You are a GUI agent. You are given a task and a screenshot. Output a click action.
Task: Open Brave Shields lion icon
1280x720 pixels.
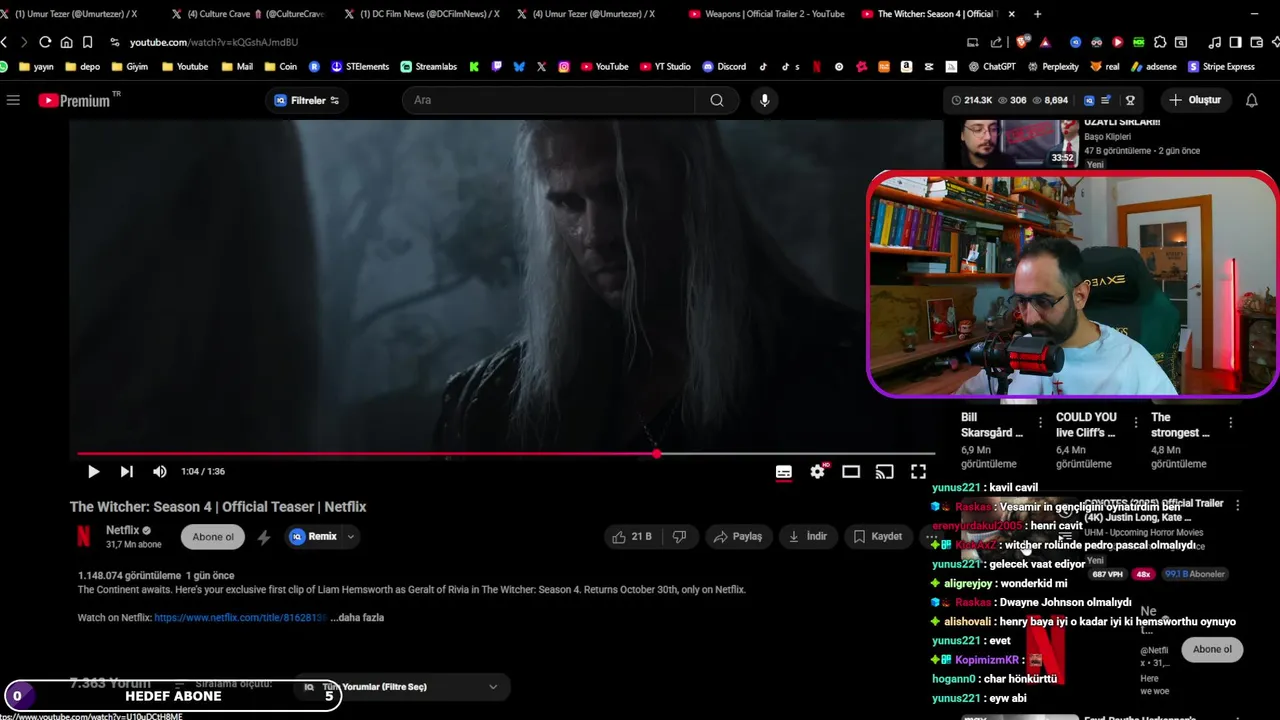coord(1021,42)
